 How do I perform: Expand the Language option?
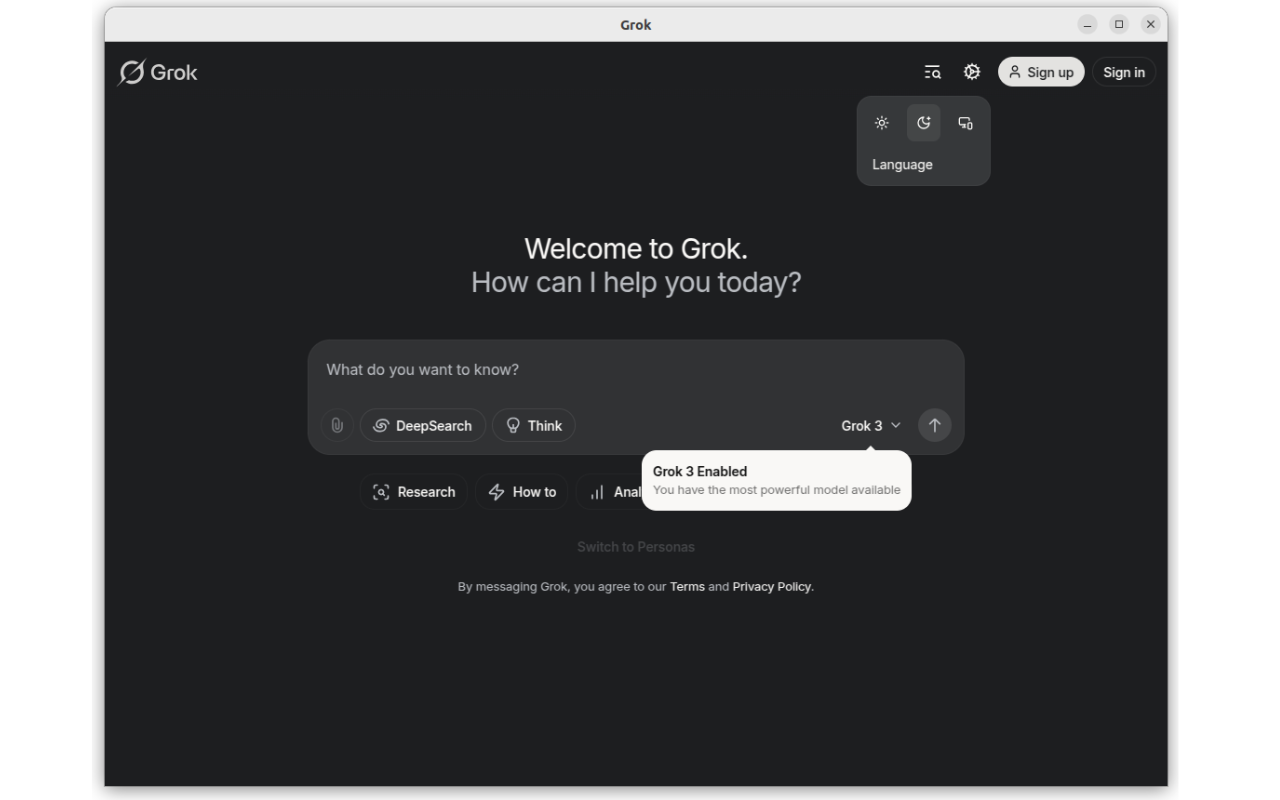(x=902, y=164)
